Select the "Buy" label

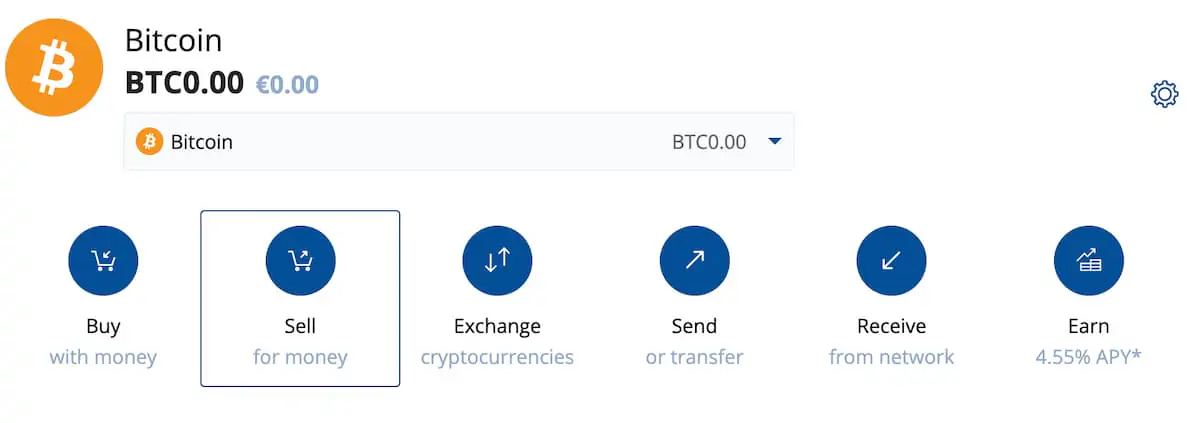[103, 326]
